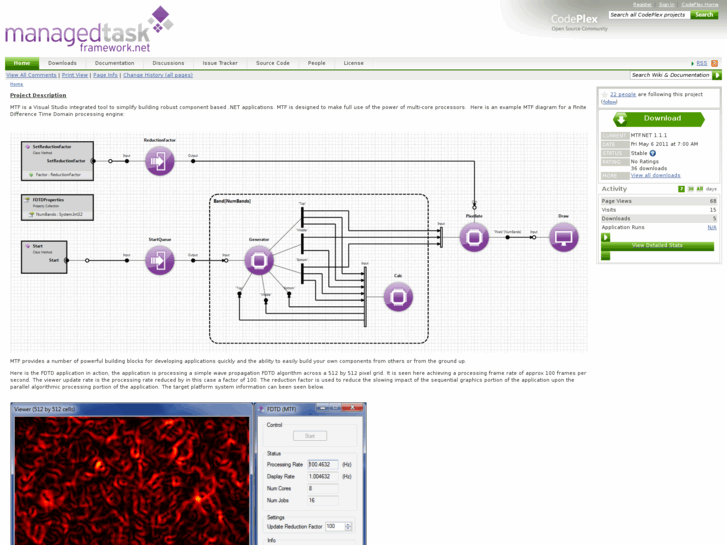
Task: Click the Calc node icon in diagram
Action: click(x=398, y=296)
